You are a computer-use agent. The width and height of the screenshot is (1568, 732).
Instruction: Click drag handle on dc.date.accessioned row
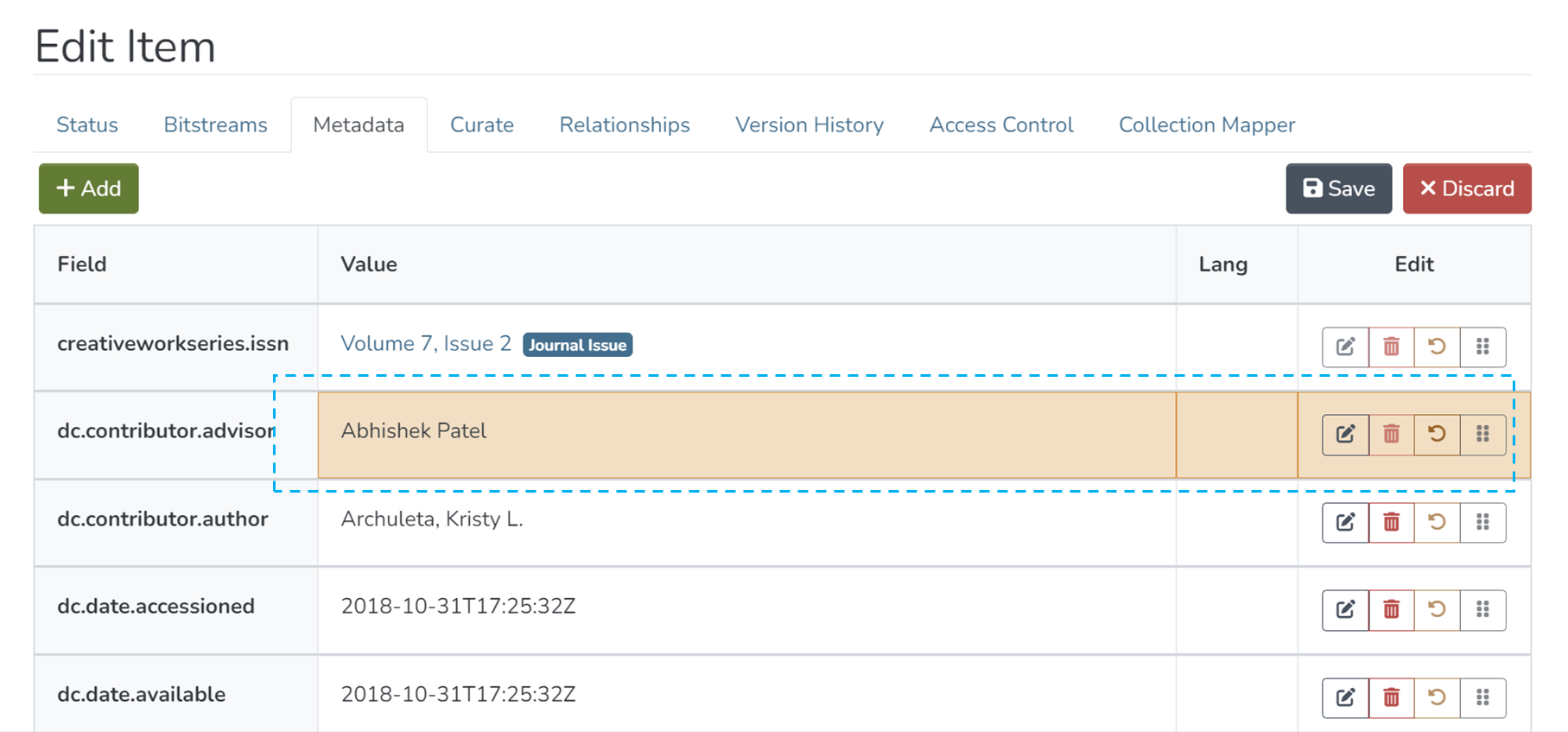point(1482,609)
